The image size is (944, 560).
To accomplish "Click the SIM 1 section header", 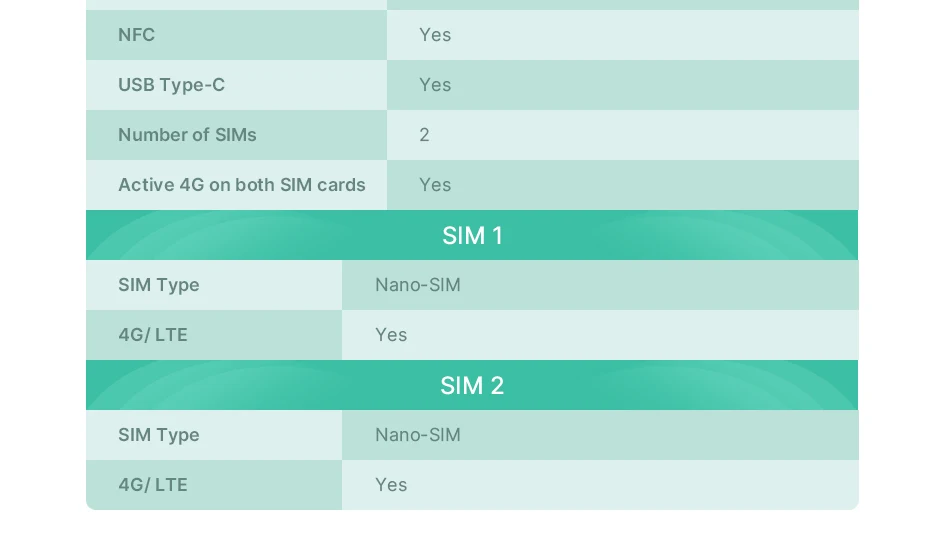I will click(472, 235).
